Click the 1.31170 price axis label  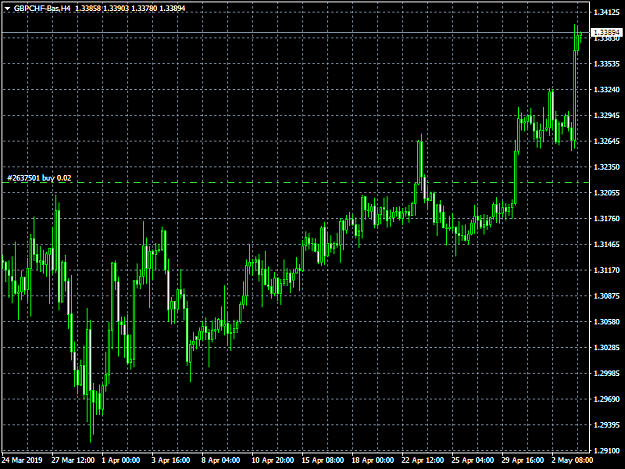pos(607,270)
